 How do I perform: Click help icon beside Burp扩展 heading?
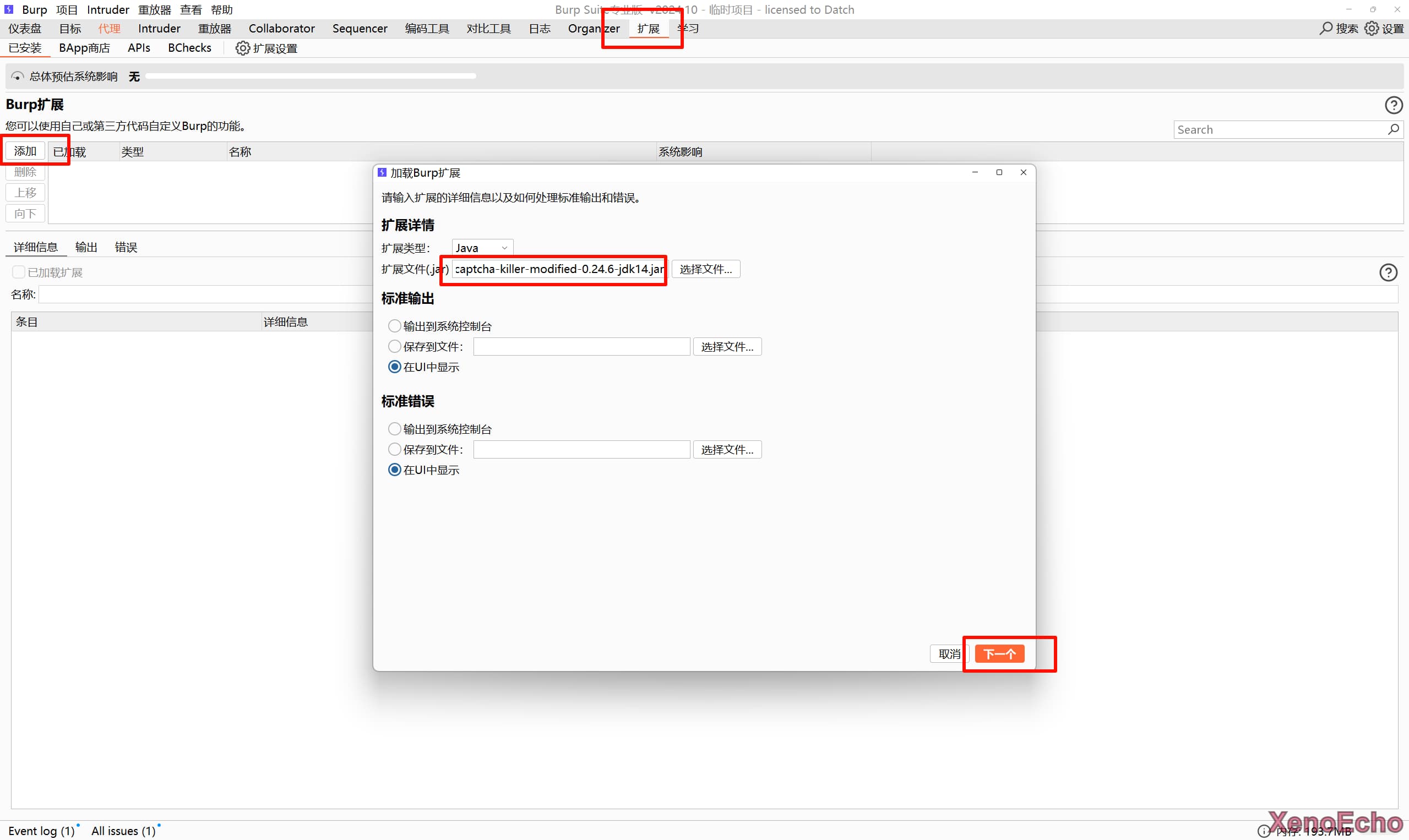click(1393, 105)
